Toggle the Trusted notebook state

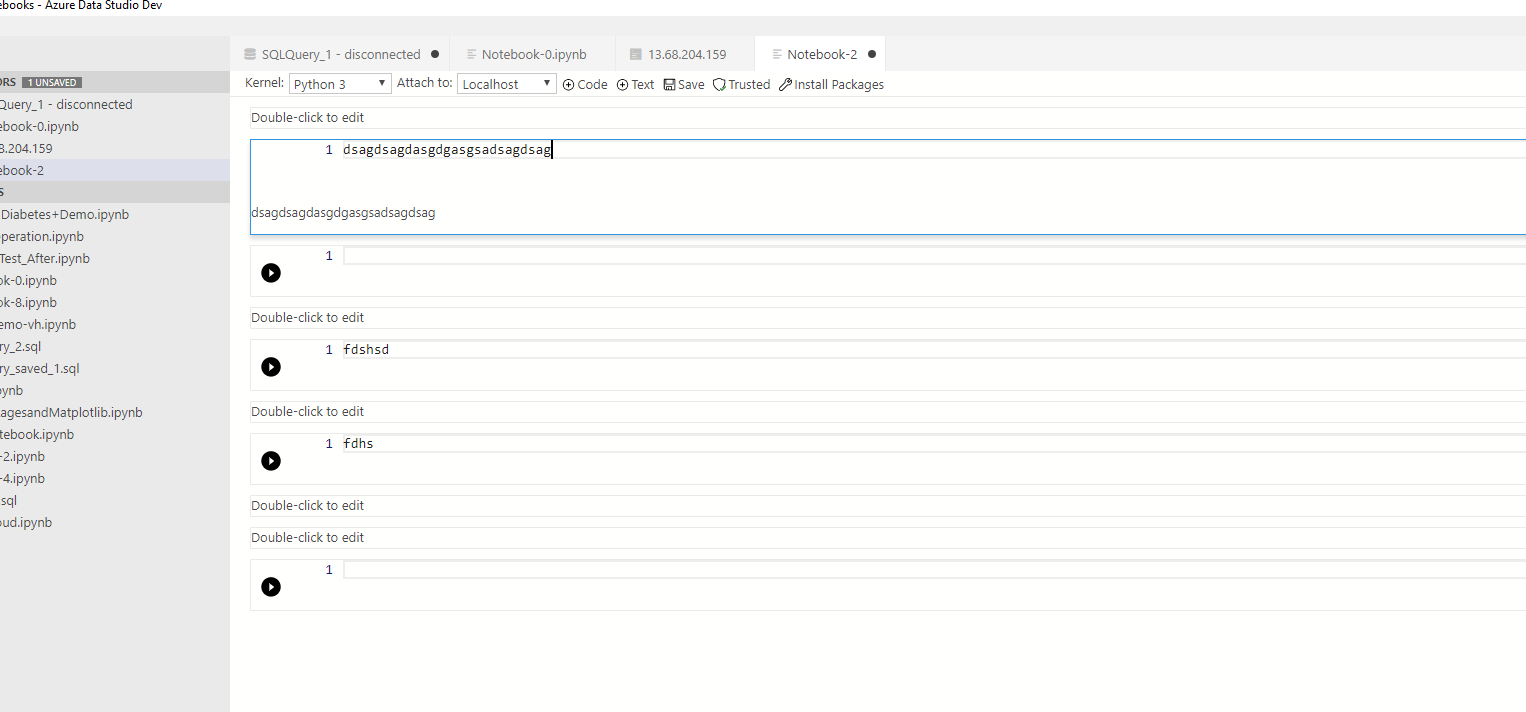click(x=741, y=85)
